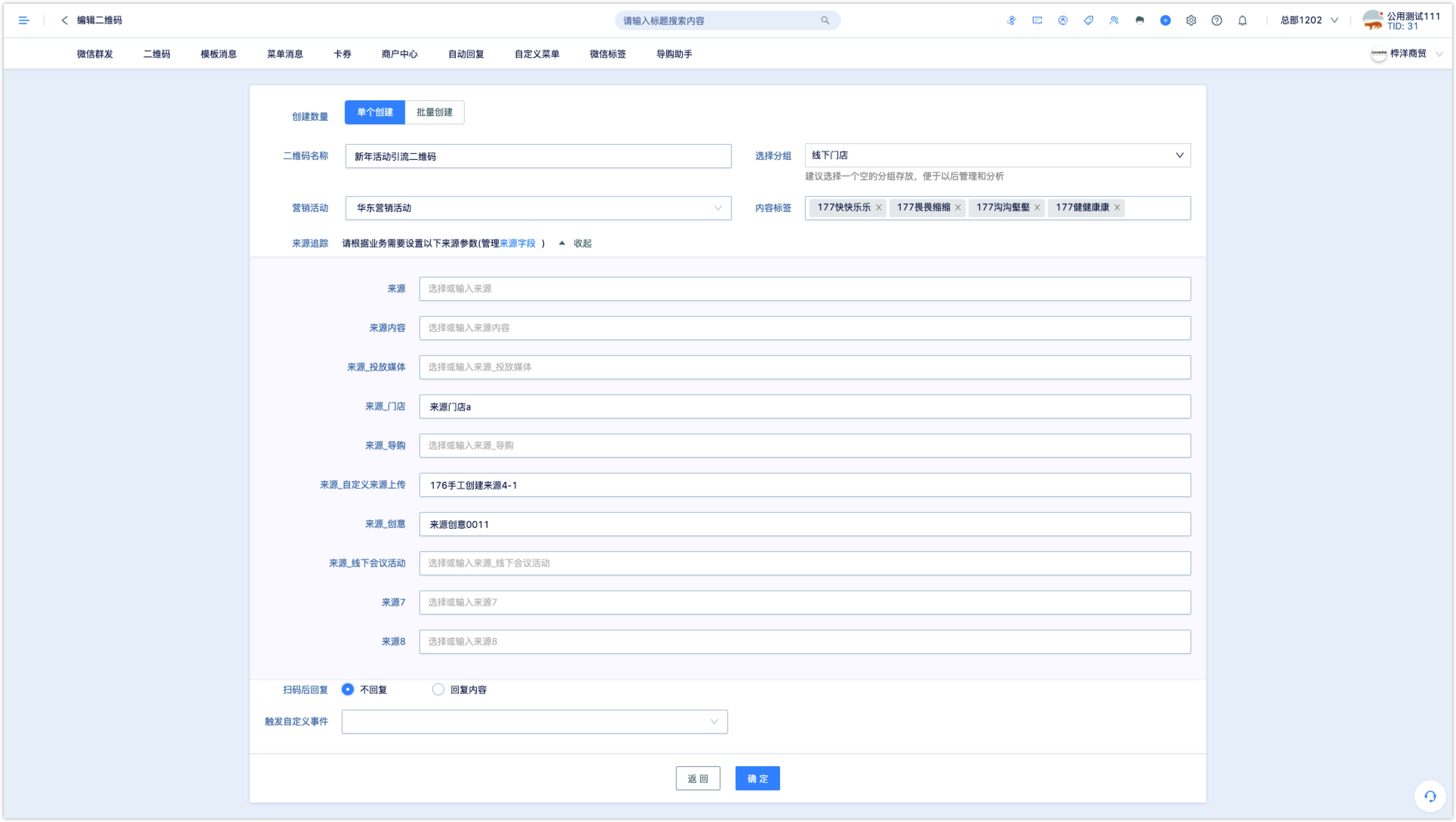1456x822 pixels.
Task: Open the 营销活动 dropdown showing 华东营销活动
Action: [538, 208]
